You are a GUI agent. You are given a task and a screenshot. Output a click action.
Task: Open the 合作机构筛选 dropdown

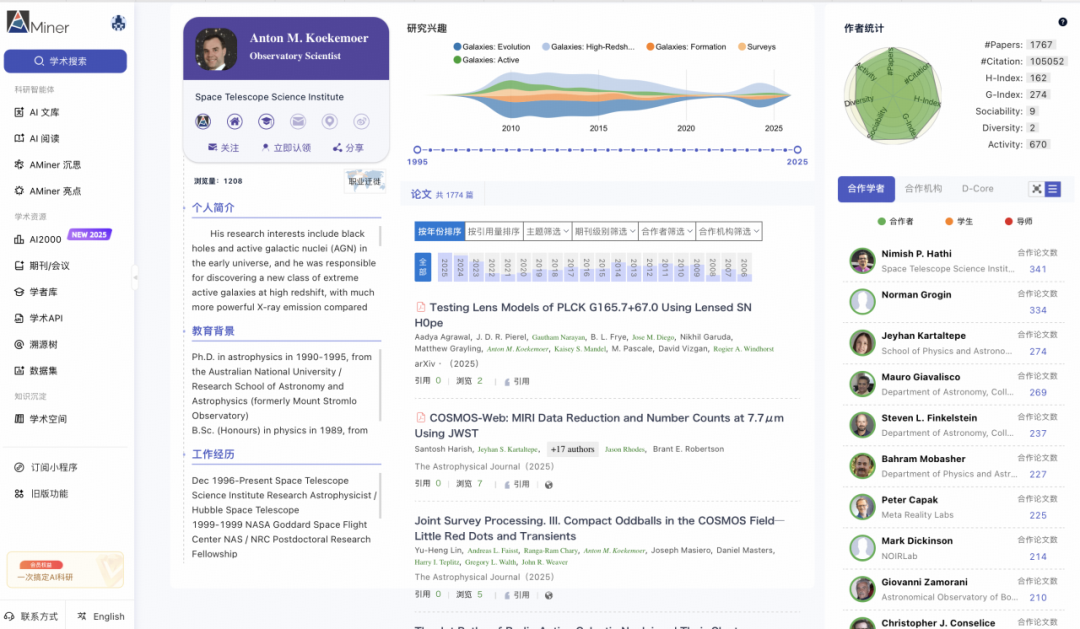pos(729,231)
